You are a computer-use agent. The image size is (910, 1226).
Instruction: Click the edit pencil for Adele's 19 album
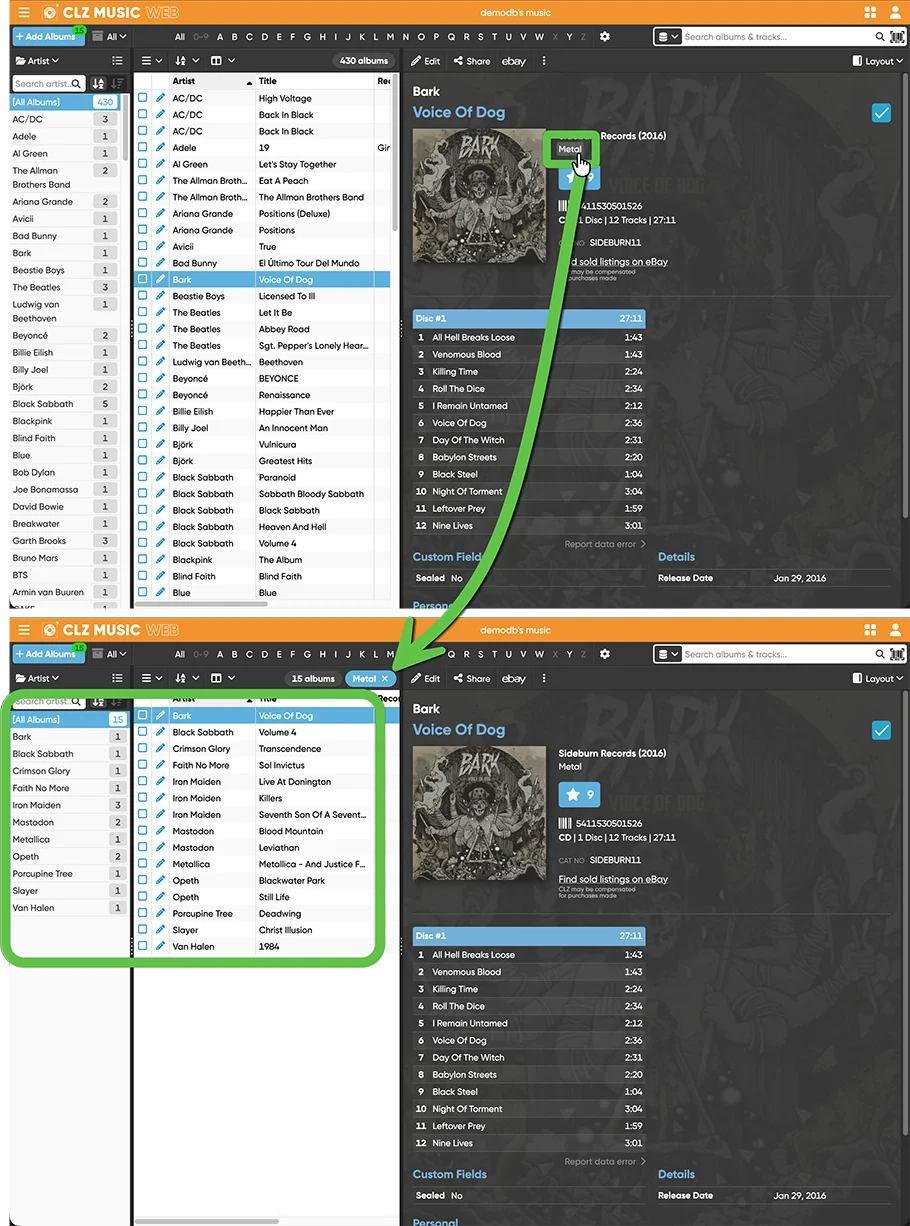160,148
